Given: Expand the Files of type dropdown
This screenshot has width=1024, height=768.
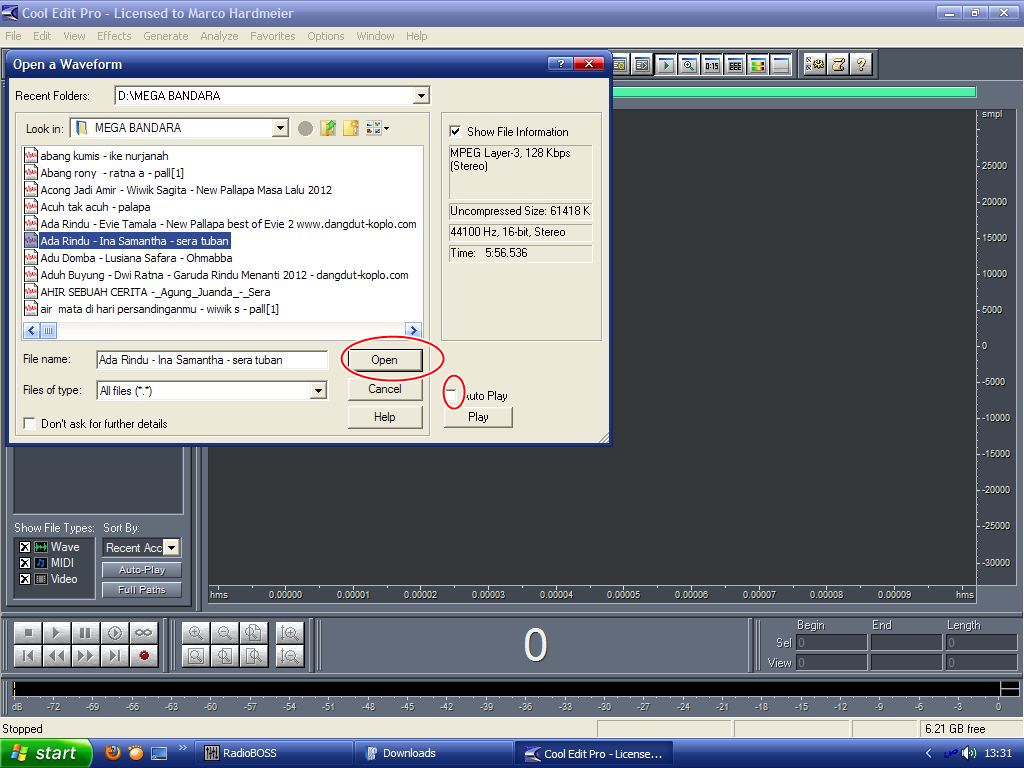Looking at the screenshot, I should (318, 391).
